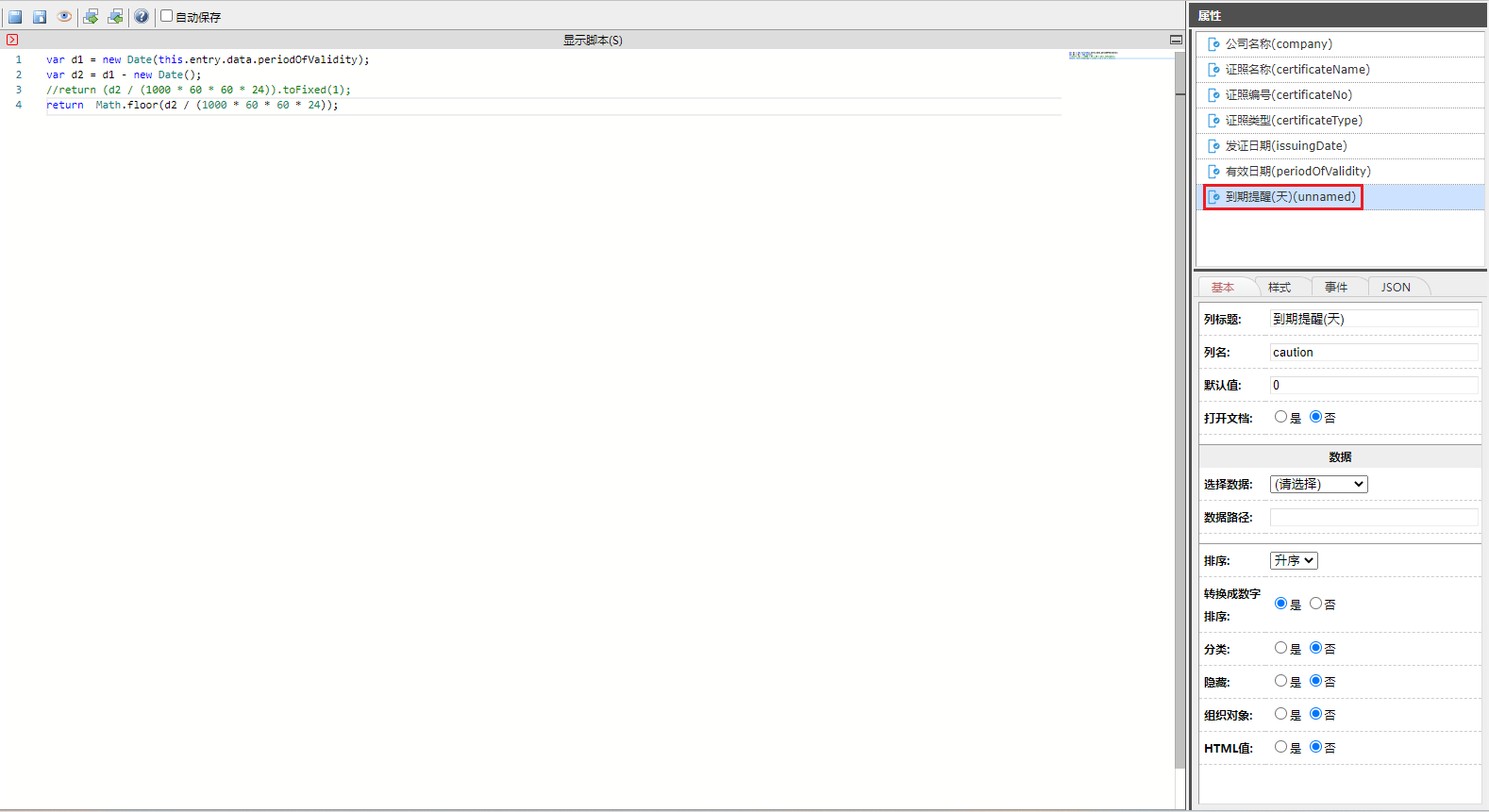1489x812 pixels.
Task: Click the 列名 field containing caution
Action: (x=1374, y=352)
